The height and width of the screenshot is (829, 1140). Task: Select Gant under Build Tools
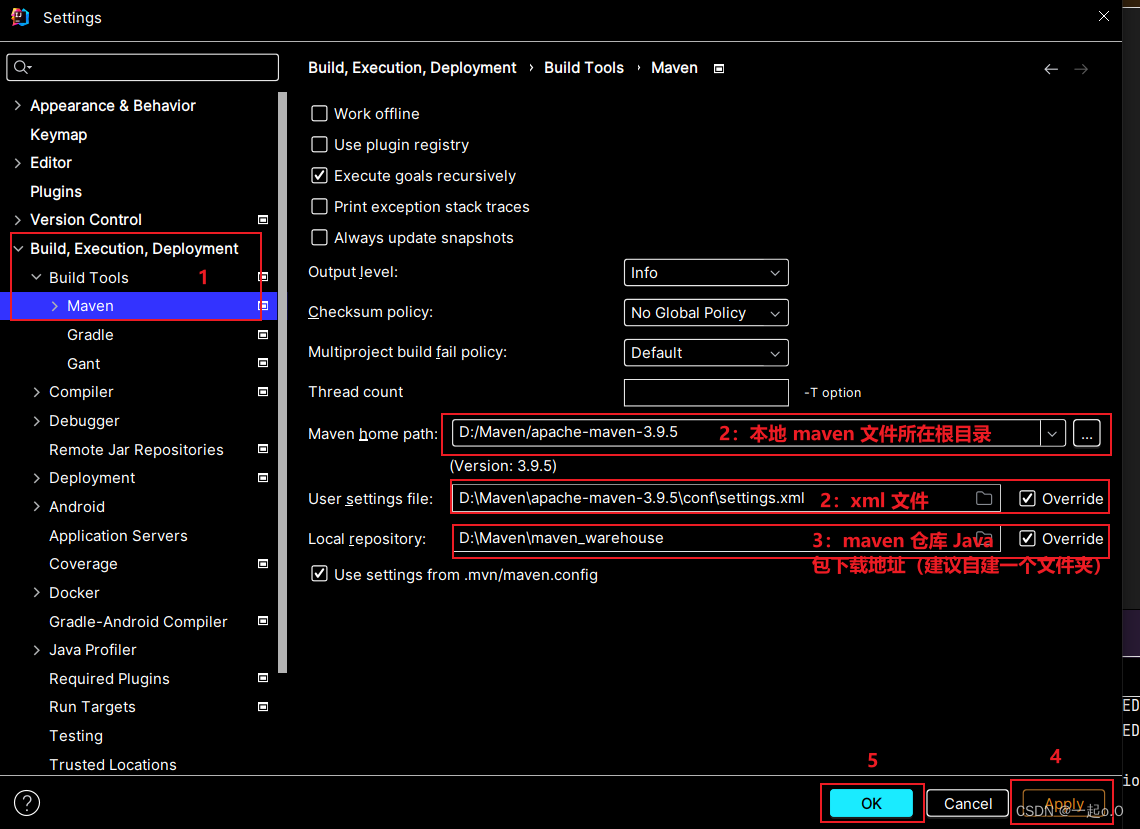pyautogui.click(x=84, y=364)
